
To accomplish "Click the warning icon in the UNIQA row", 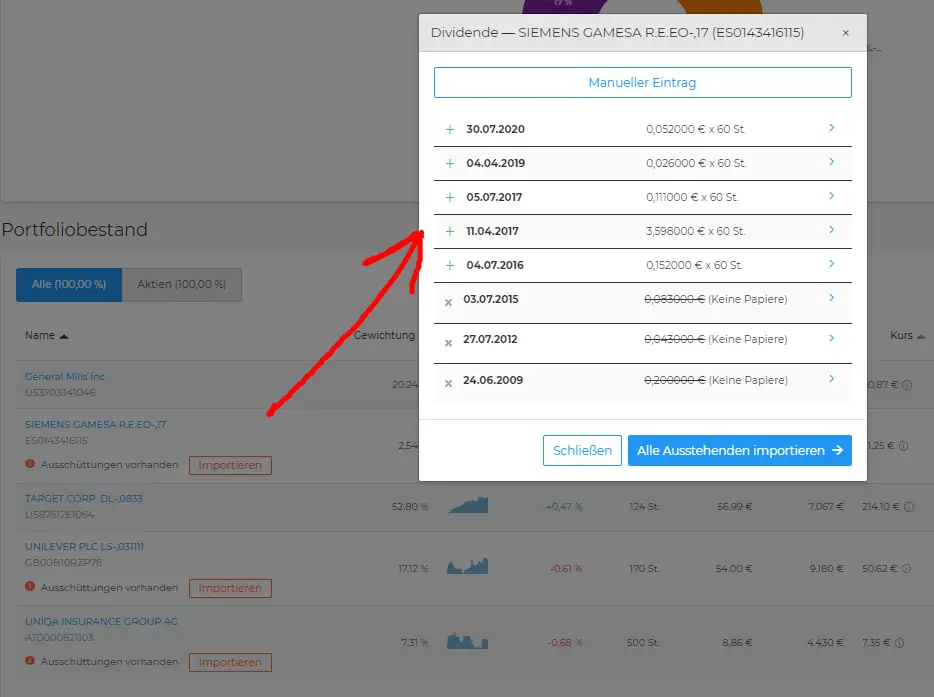I will pyautogui.click(x=30, y=661).
